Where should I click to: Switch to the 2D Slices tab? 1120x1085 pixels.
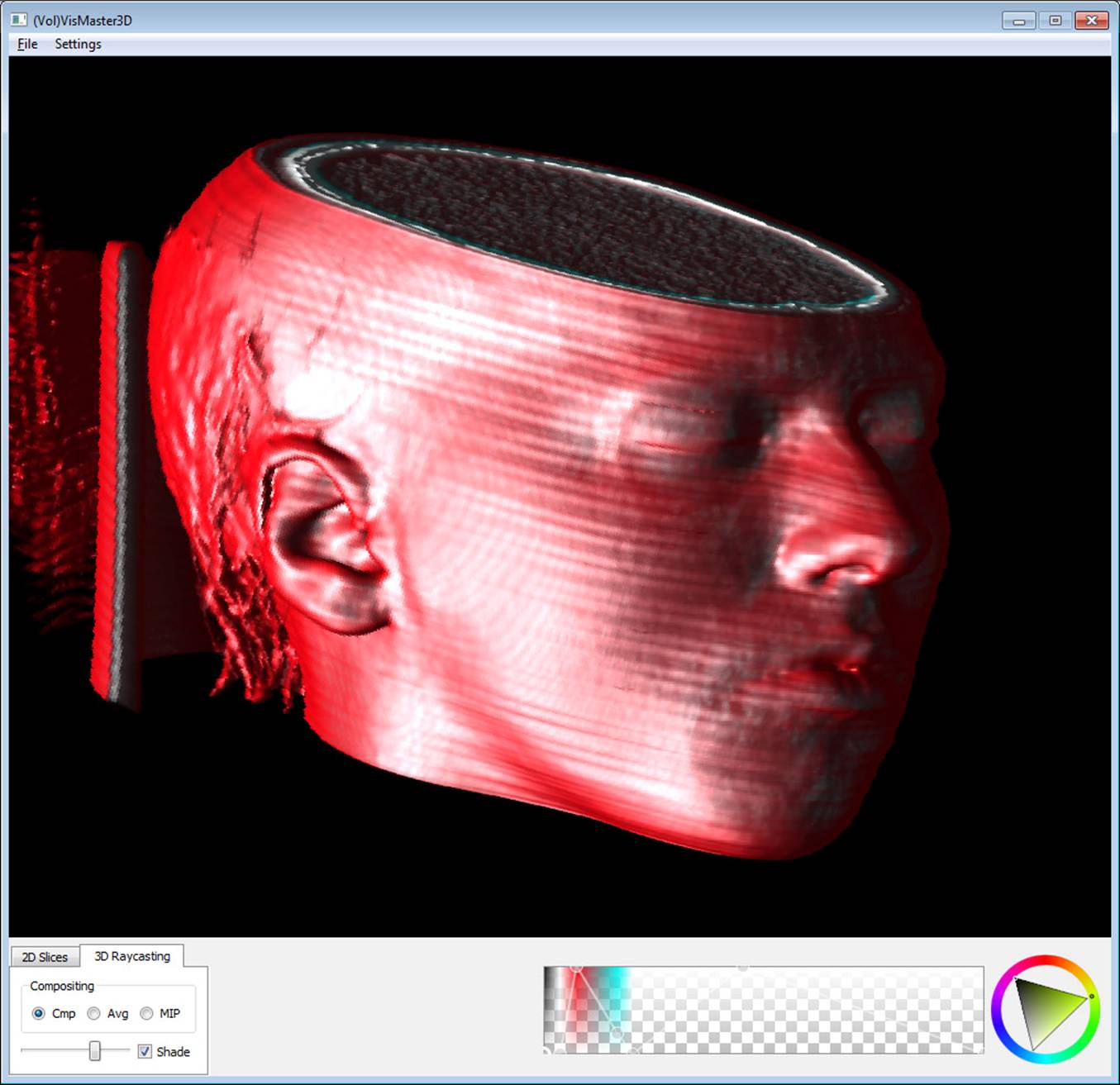tap(44, 956)
